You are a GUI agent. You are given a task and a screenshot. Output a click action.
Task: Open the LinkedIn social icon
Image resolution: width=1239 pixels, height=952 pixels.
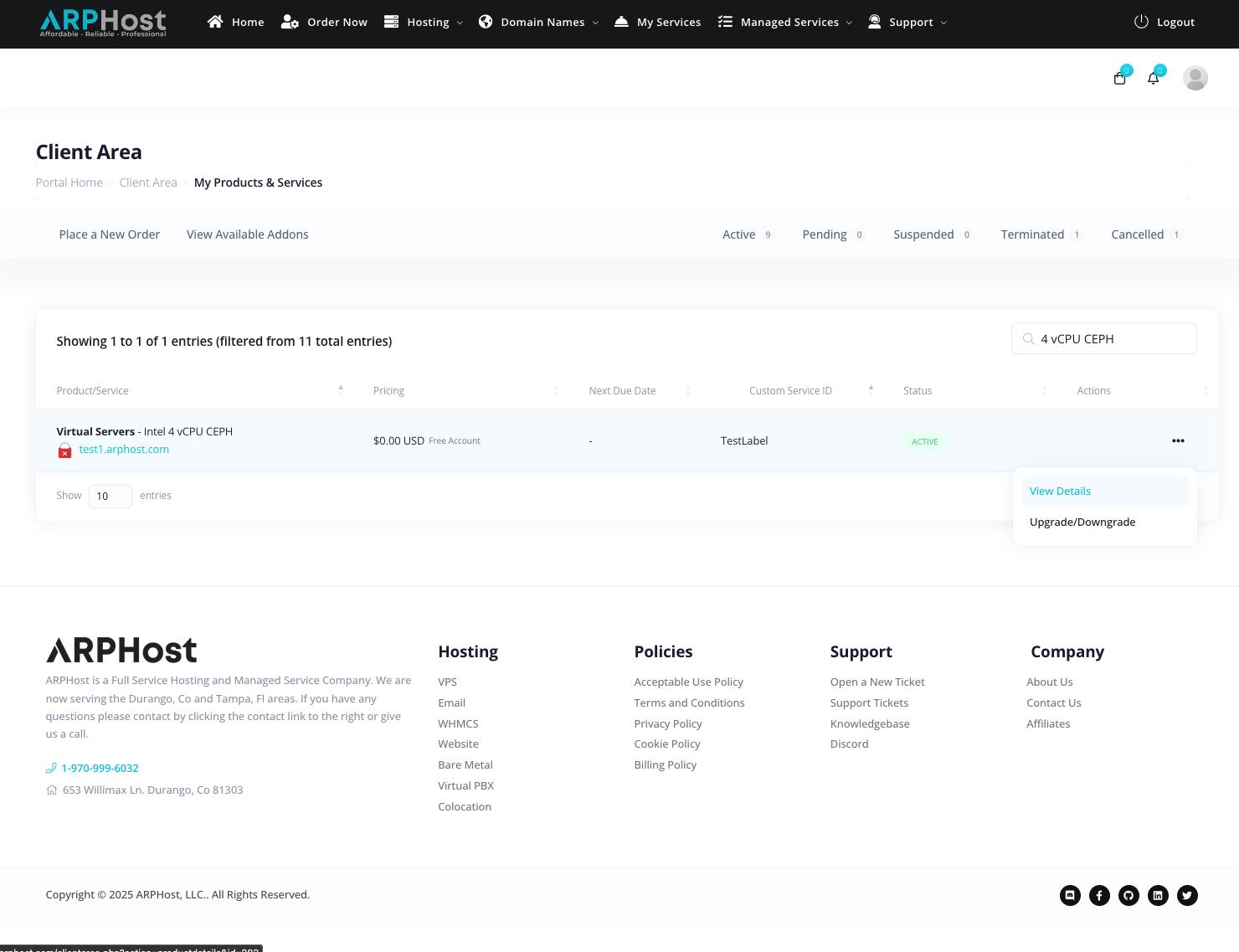tap(1158, 895)
